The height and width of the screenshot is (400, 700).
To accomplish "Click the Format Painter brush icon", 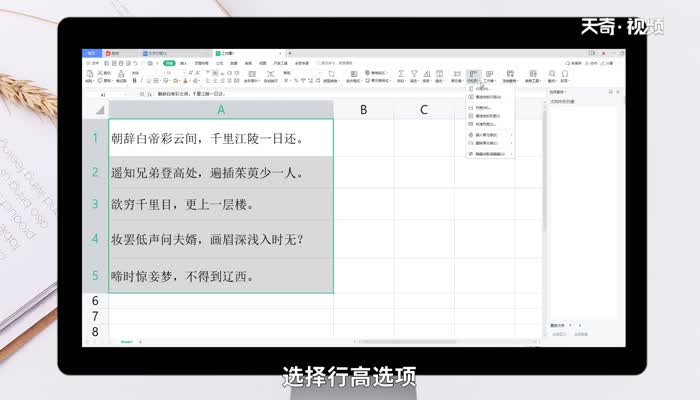I will click(121, 74).
